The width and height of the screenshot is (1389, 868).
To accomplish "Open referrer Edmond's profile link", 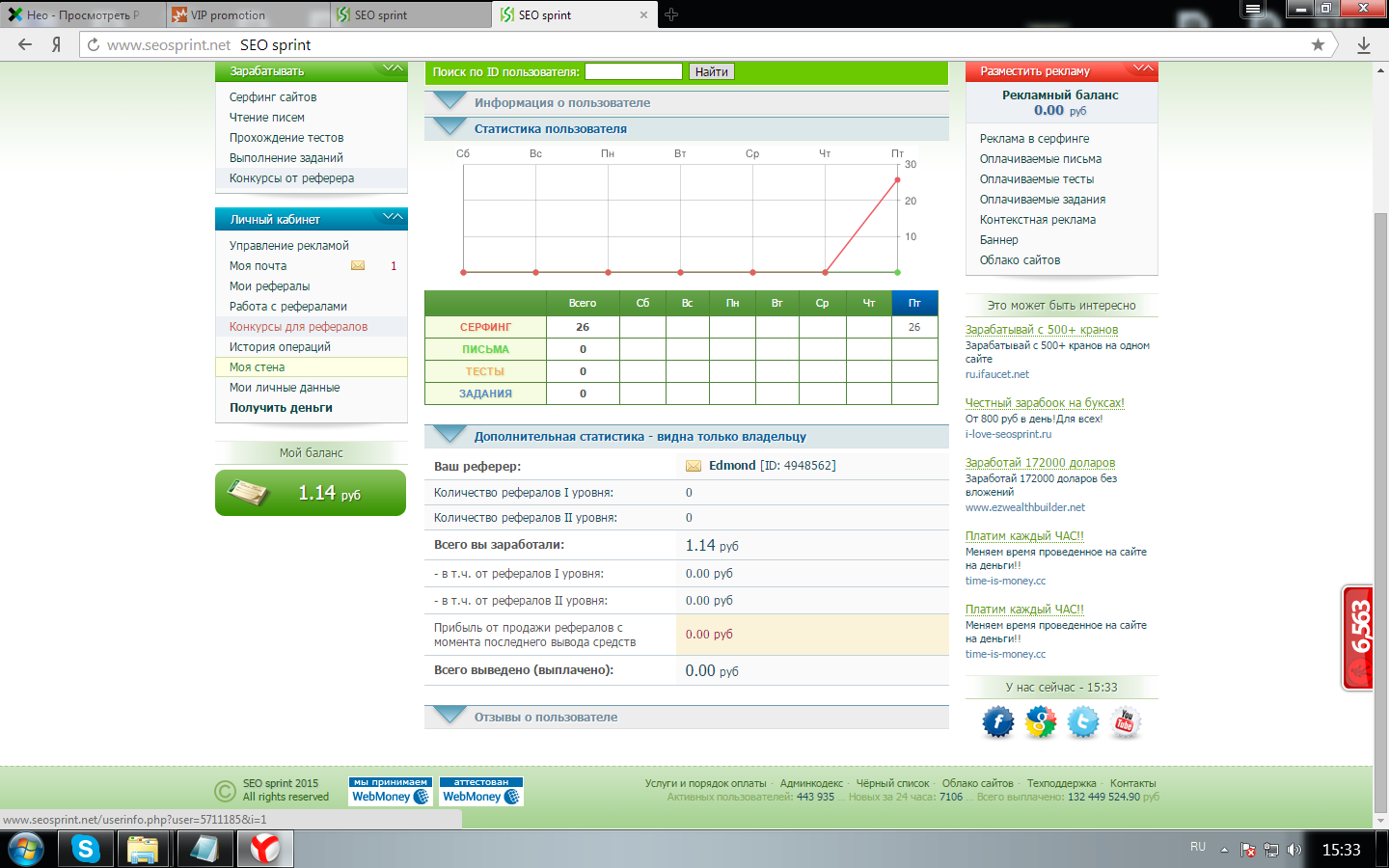I will (x=732, y=466).
